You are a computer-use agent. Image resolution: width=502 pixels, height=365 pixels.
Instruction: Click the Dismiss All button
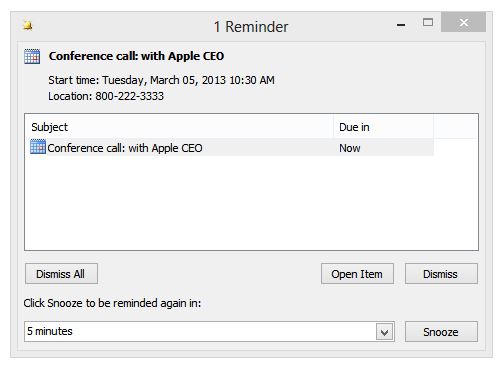pos(61,274)
